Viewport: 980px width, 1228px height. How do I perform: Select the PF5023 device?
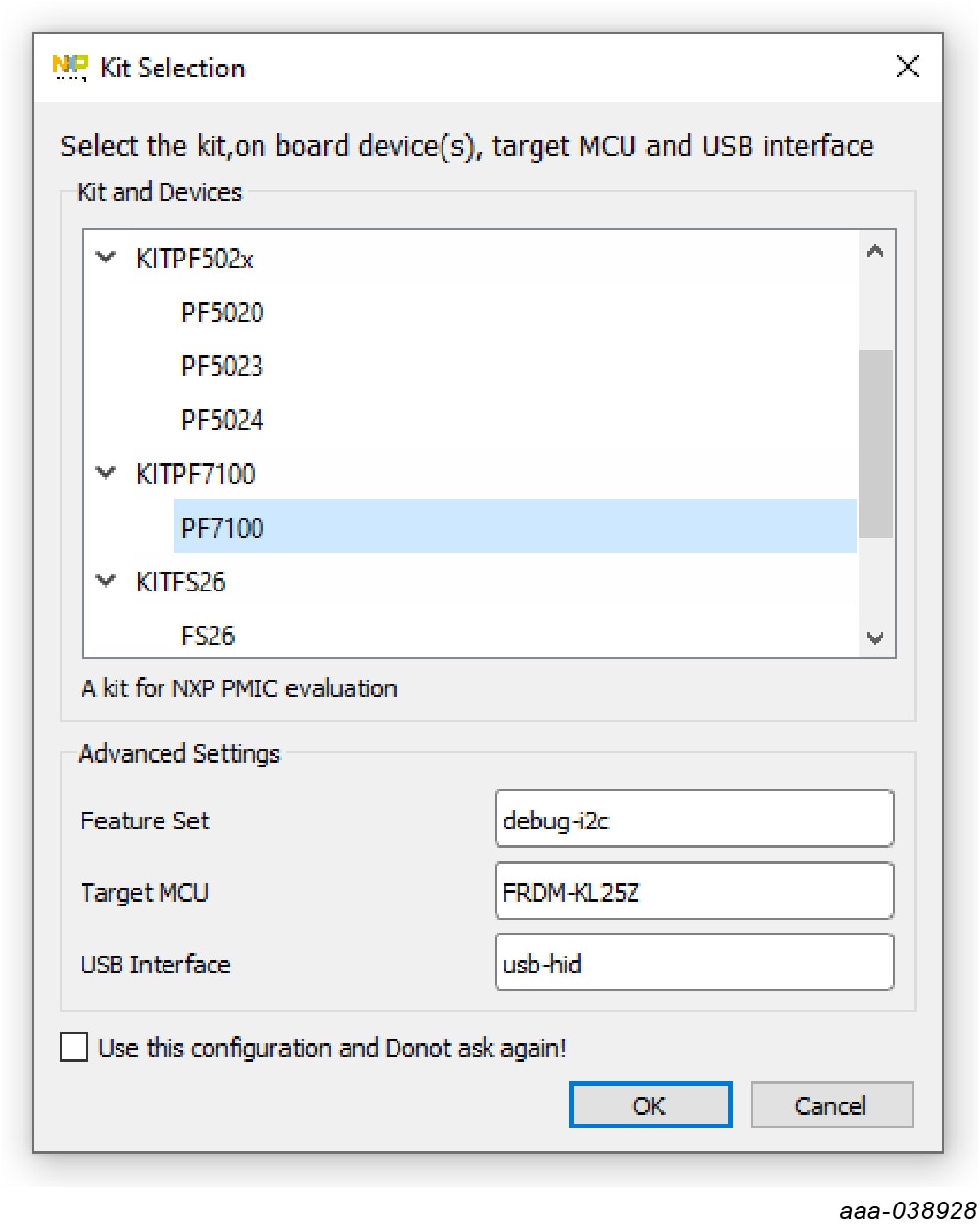[222, 366]
